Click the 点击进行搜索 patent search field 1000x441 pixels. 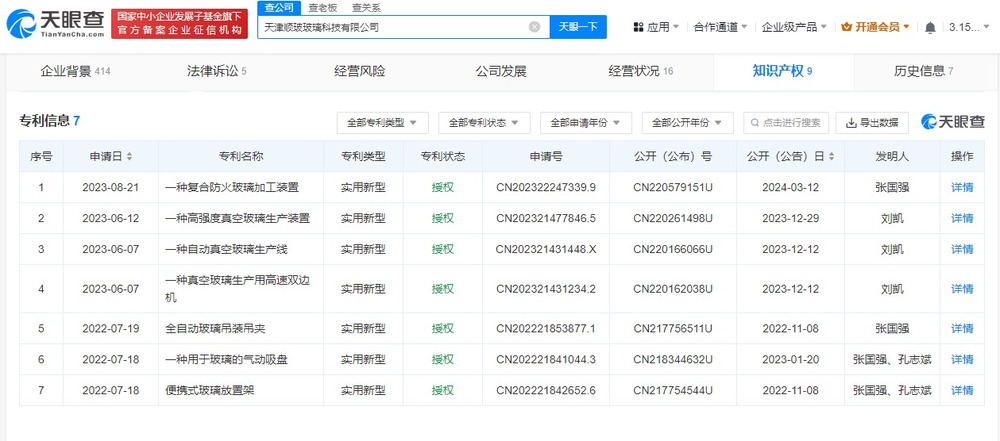point(788,123)
